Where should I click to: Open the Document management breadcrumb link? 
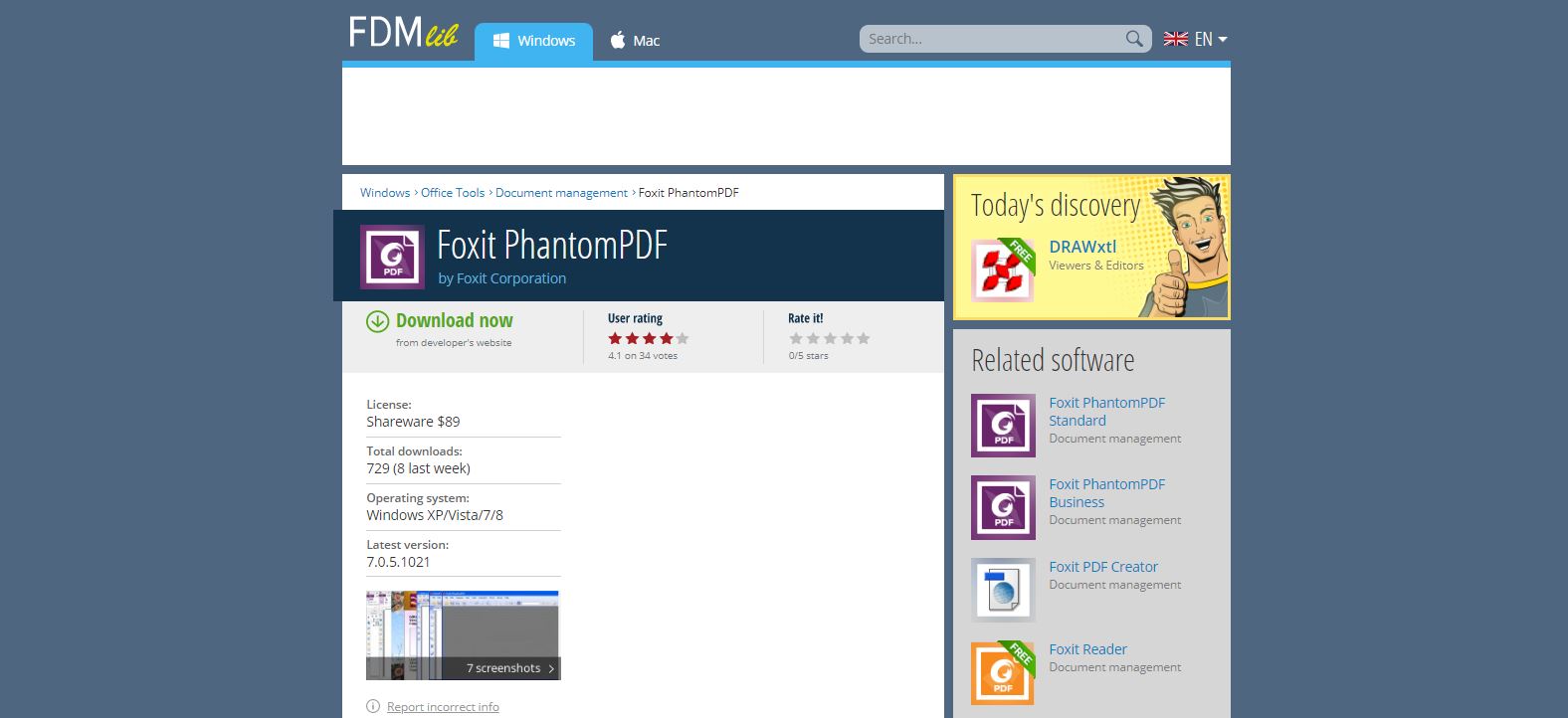[x=561, y=193]
